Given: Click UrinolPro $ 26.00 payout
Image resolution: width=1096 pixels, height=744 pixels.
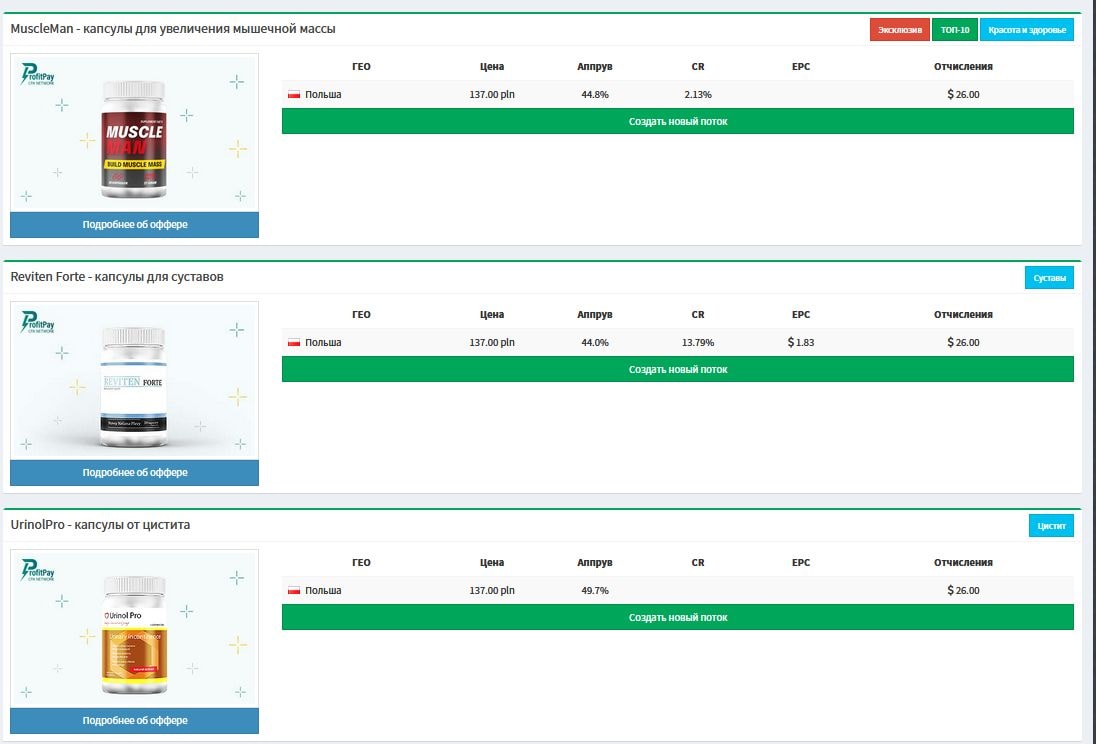Looking at the screenshot, I should point(963,591).
